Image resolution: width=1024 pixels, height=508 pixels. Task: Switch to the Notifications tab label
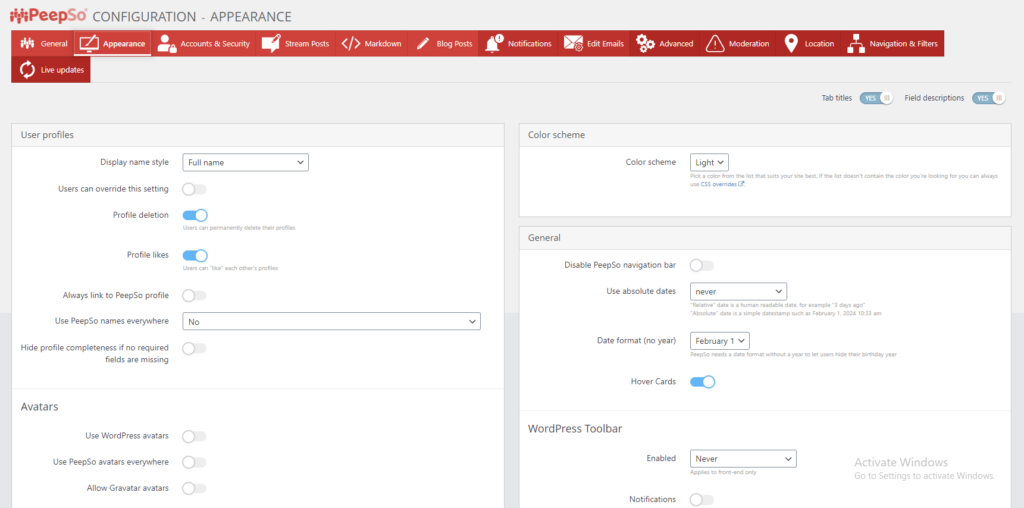click(530, 44)
